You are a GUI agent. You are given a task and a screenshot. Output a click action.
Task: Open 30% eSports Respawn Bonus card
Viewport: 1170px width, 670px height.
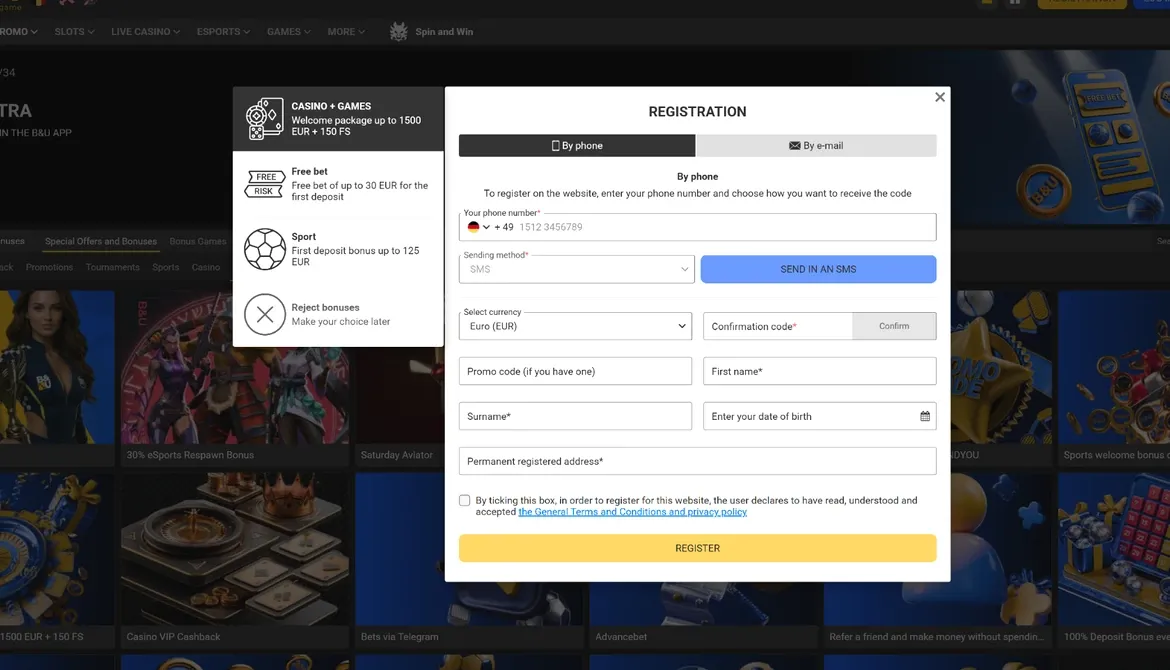[234, 378]
